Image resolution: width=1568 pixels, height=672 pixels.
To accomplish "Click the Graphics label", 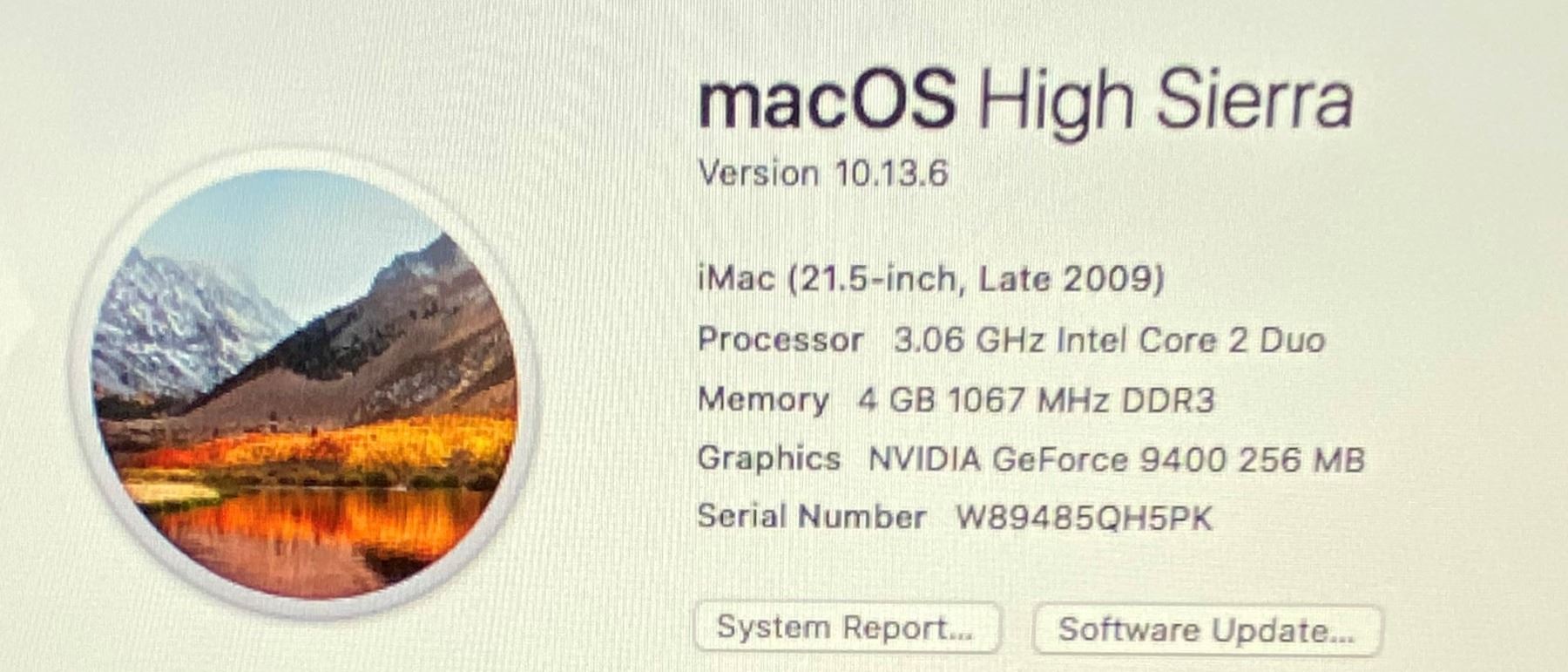I will pos(769,459).
